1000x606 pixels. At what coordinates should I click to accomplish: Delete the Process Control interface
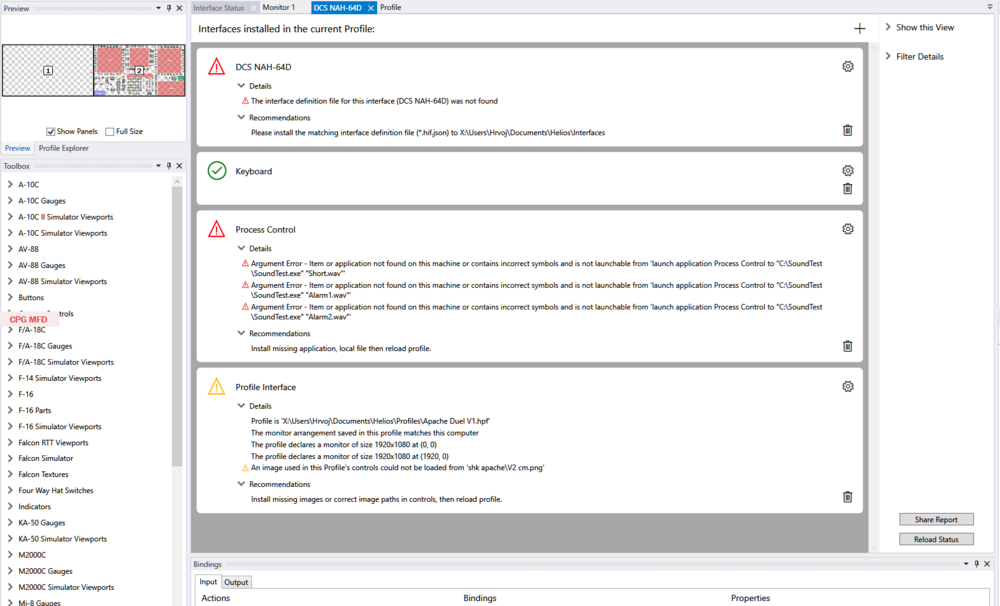pos(848,347)
